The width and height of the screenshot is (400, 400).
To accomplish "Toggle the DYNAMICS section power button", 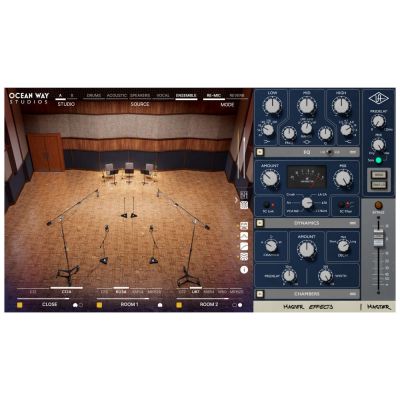I will 260,223.
